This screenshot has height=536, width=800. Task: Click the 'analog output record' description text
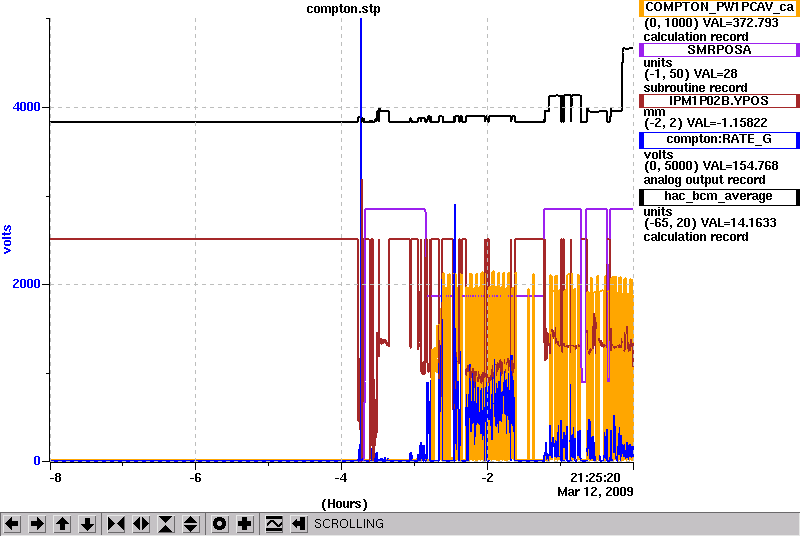(x=704, y=180)
